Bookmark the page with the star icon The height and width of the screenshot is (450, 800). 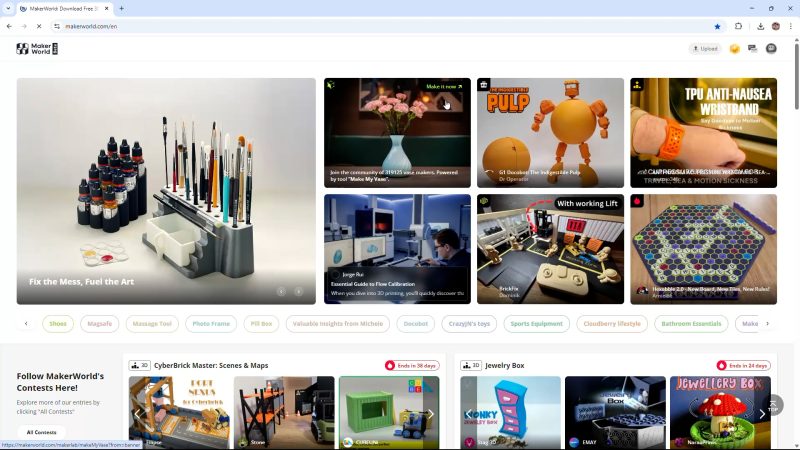717,27
